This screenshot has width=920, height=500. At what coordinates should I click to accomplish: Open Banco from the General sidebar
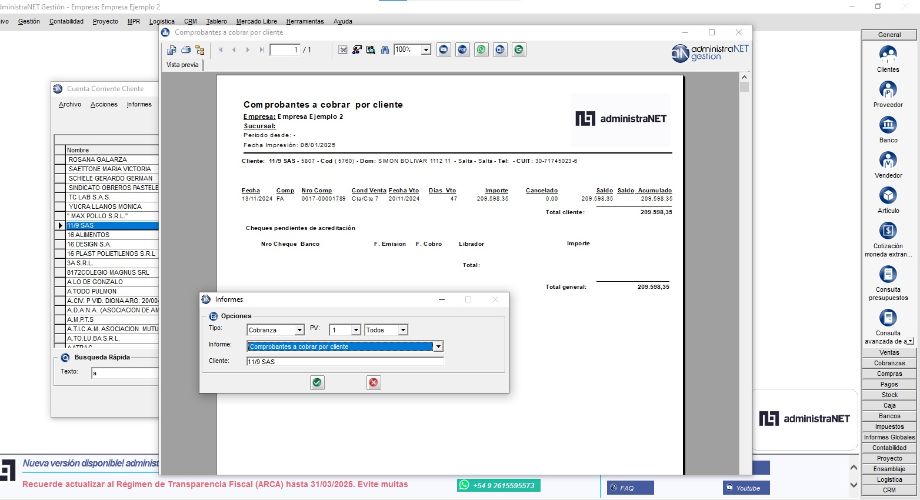(888, 129)
